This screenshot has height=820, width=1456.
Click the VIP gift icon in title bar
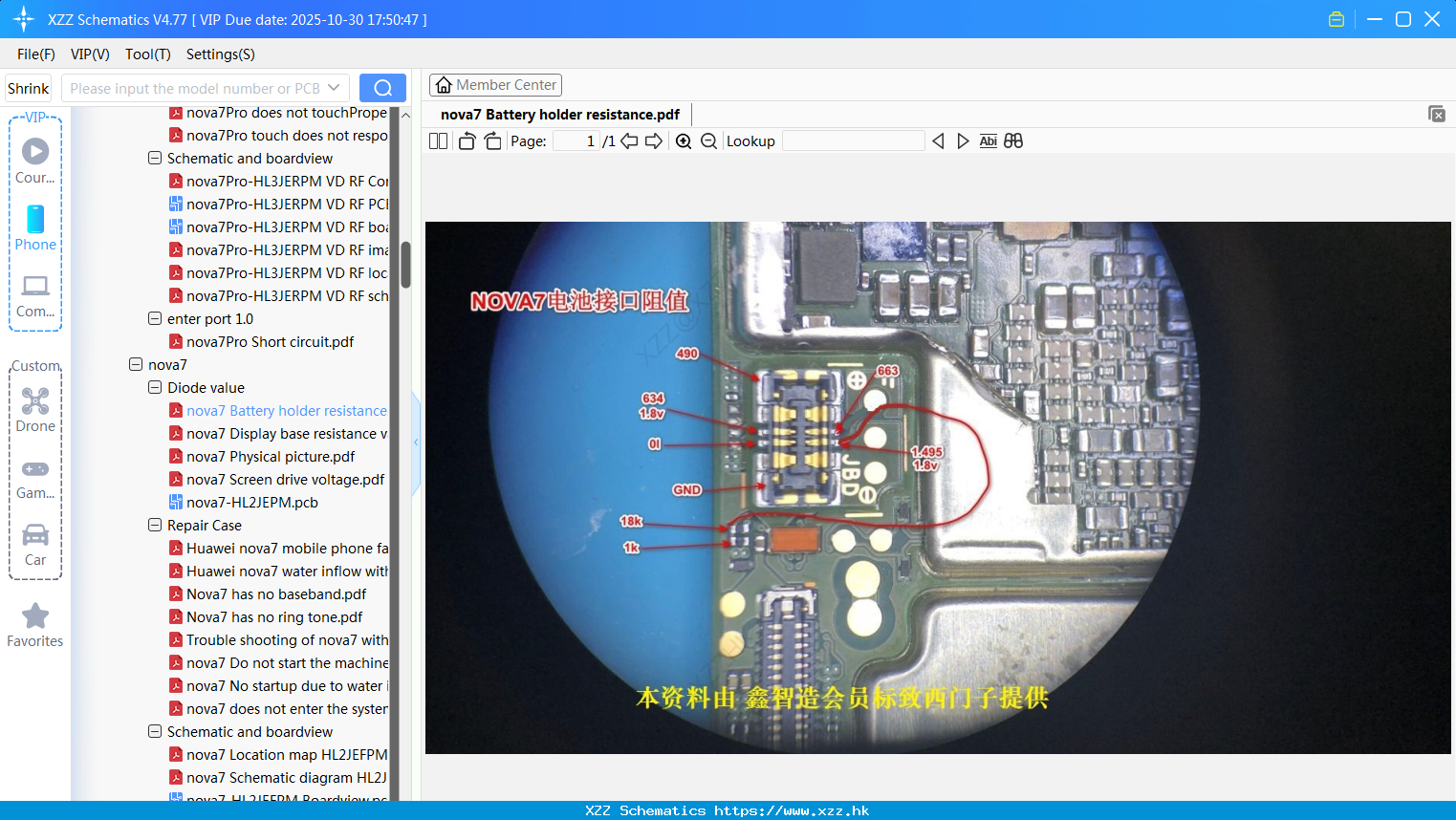(1336, 19)
